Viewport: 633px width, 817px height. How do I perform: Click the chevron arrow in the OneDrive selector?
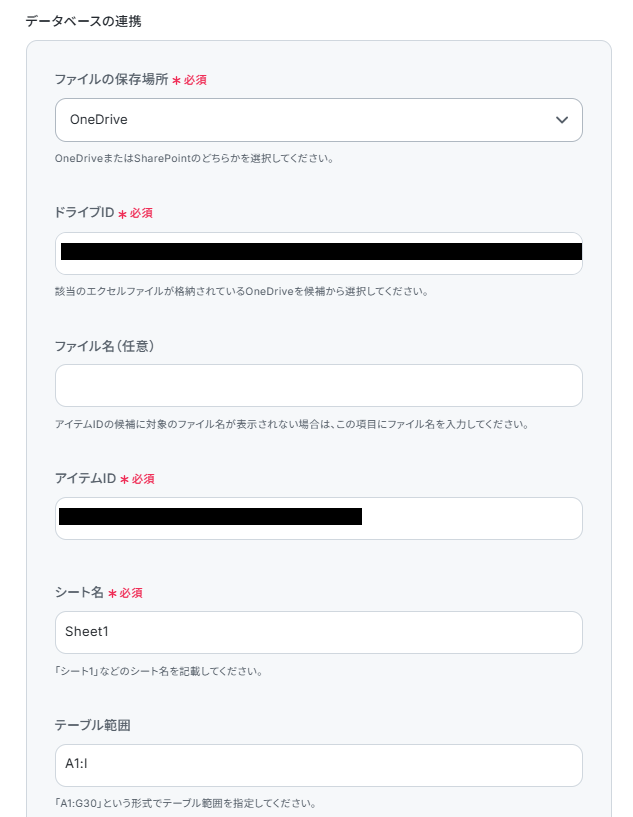tap(562, 120)
